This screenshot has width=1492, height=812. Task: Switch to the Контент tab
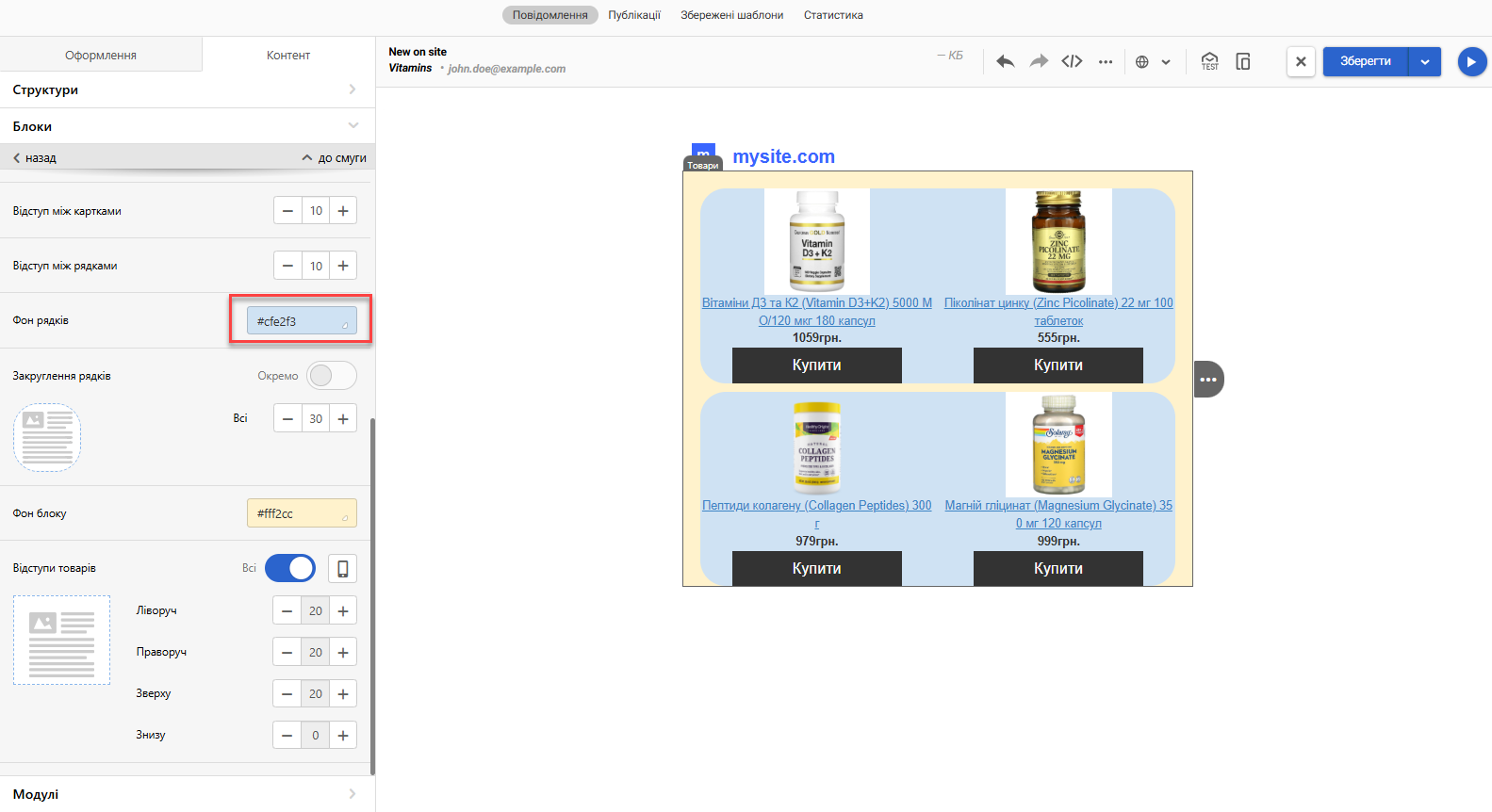pyautogui.click(x=288, y=55)
